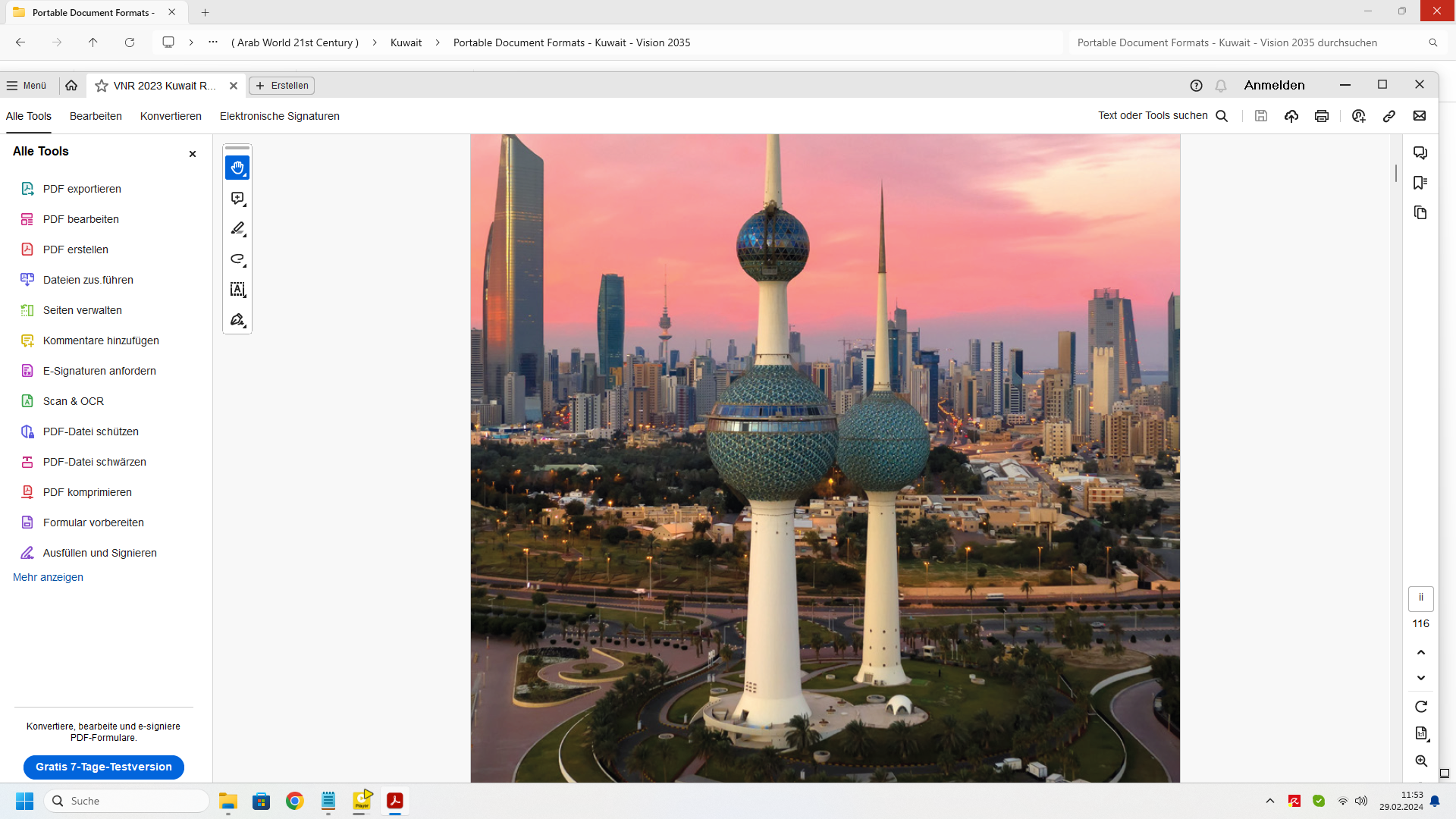This screenshot has width=1456, height=819.
Task: Open PDF exportieren tool
Action: coord(82,189)
